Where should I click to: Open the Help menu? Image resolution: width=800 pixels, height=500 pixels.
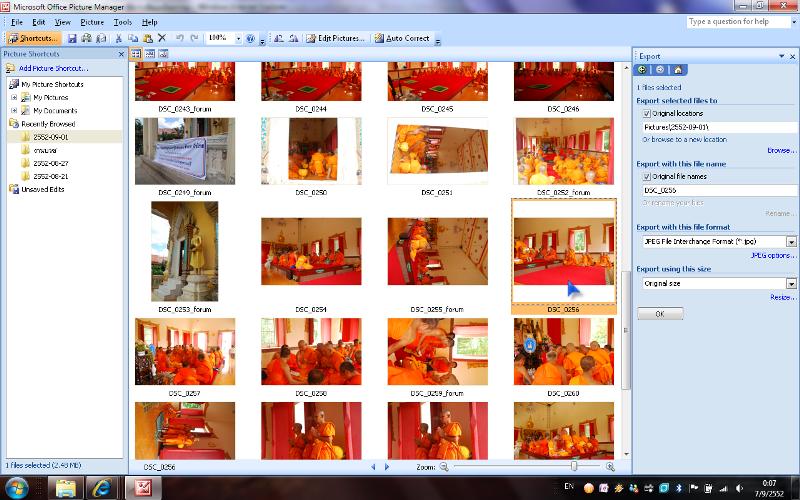coord(149,22)
